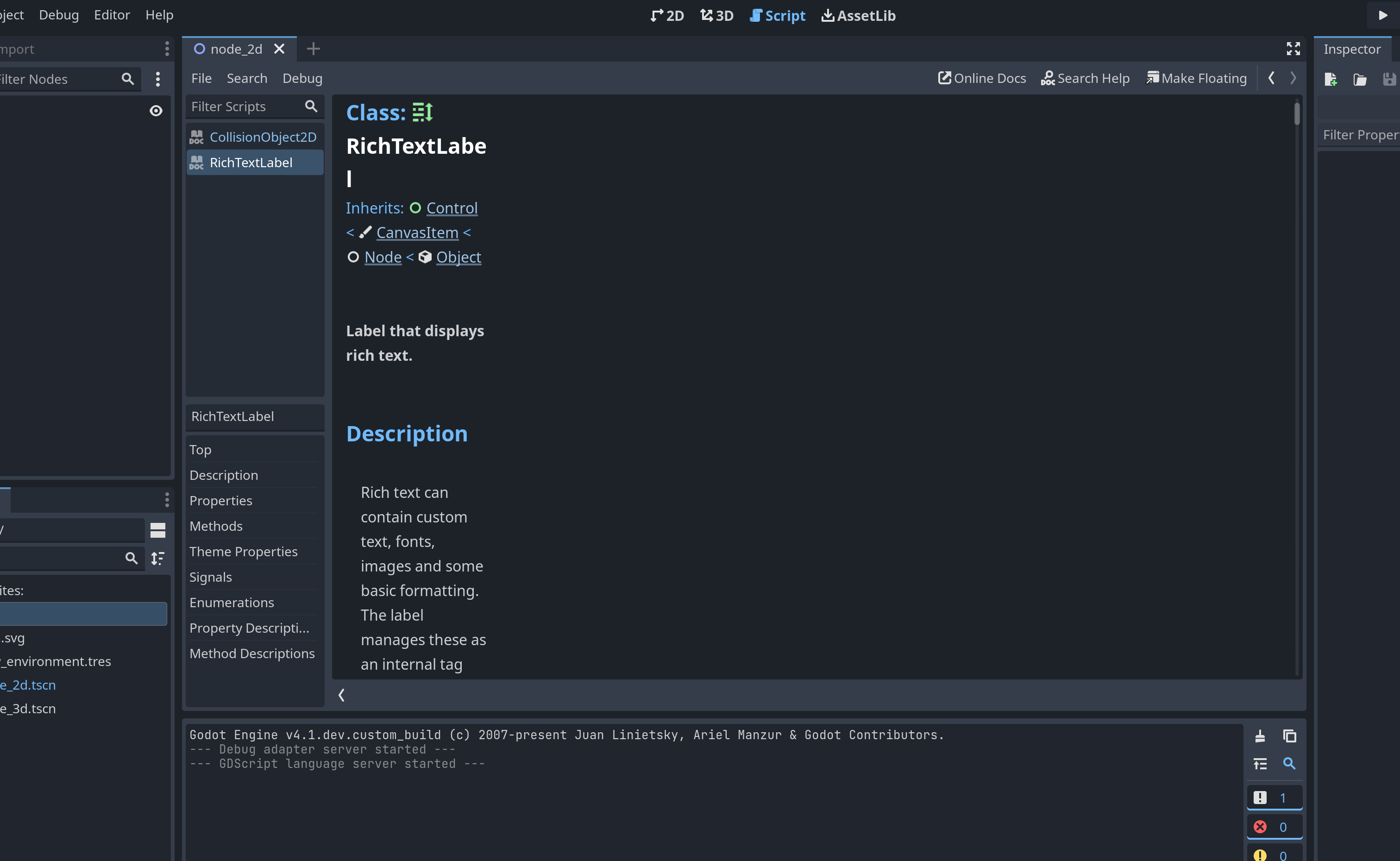Click the Filter Scripts search field
This screenshot has width=1400, height=861.
pyautogui.click(x=245, y=107)
